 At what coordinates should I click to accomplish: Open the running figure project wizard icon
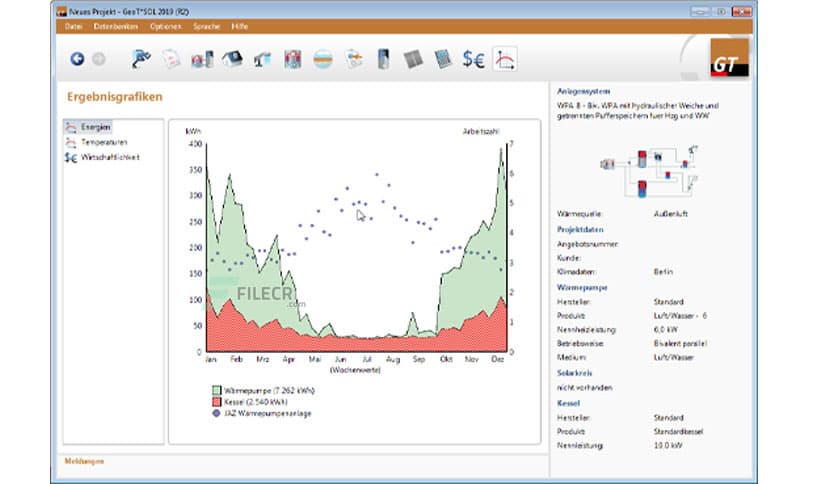[x=141, y=59]
